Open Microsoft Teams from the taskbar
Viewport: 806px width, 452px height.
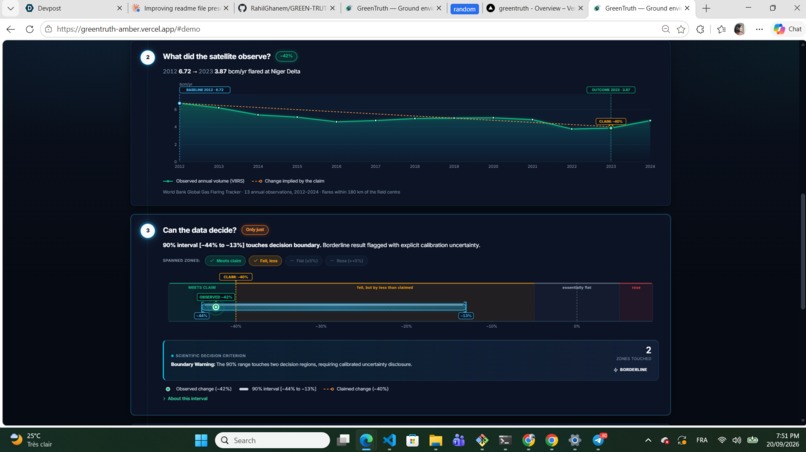coord(459,440)
